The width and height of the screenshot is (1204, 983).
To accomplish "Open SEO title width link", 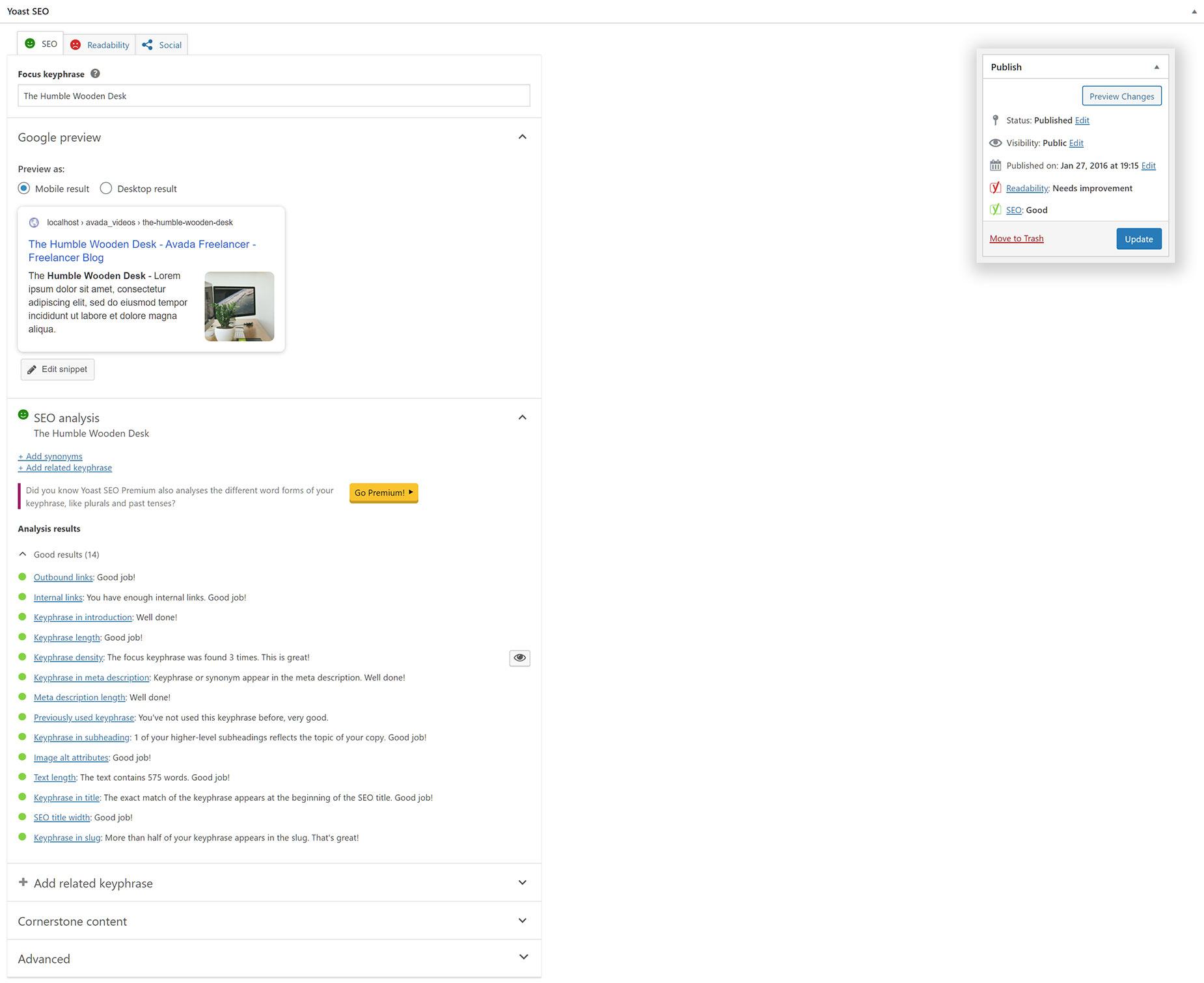I will click(x=62, y=818).
